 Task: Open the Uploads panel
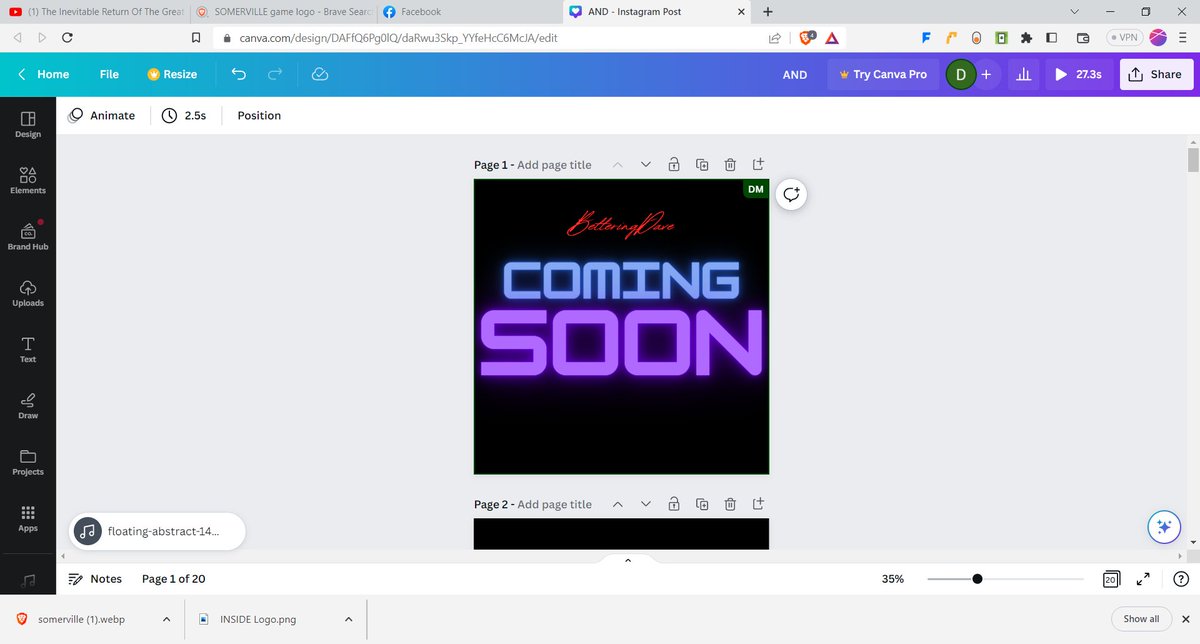tap(28, 293)
